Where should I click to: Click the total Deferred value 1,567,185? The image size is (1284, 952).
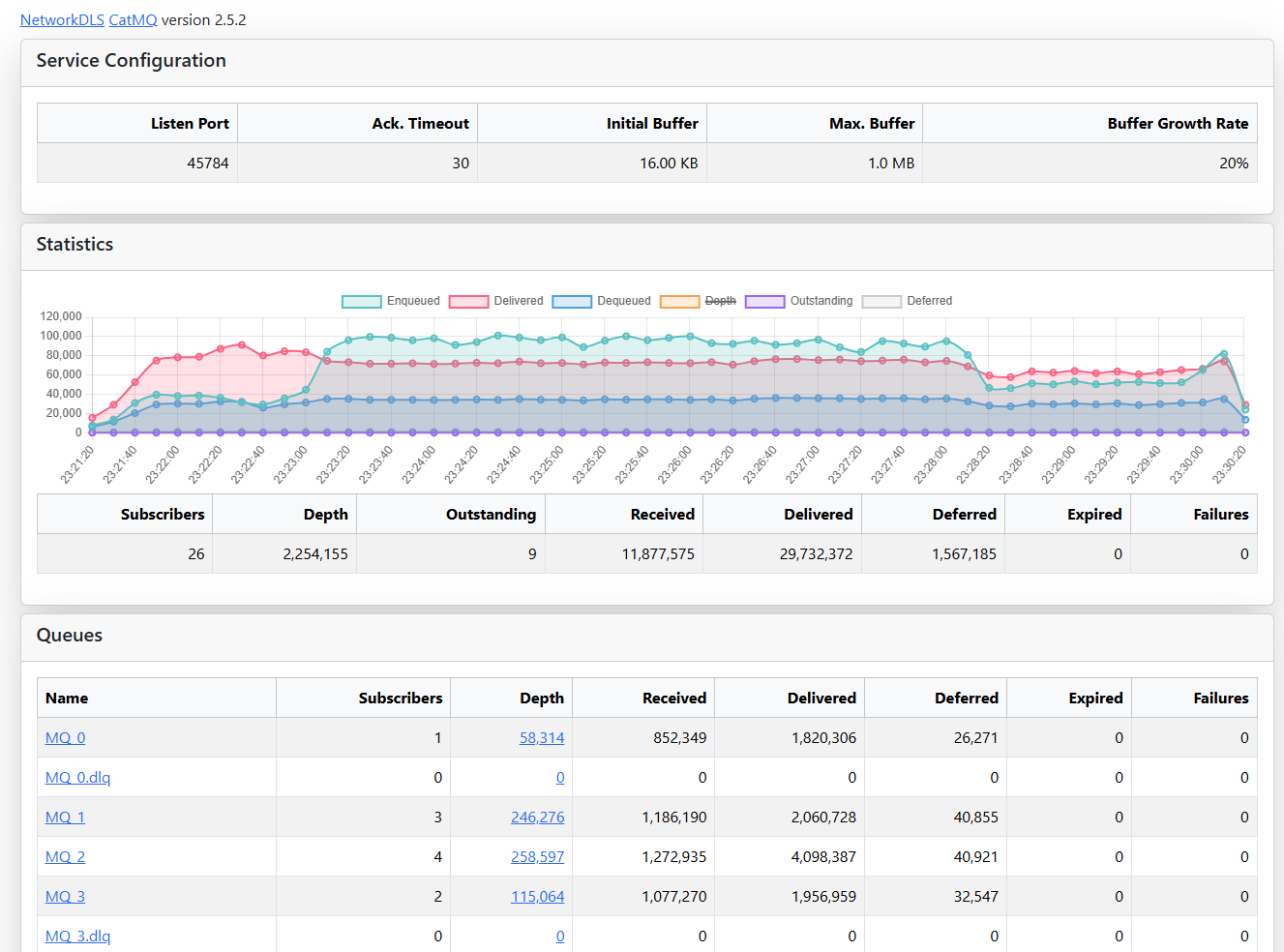[965, 554]
